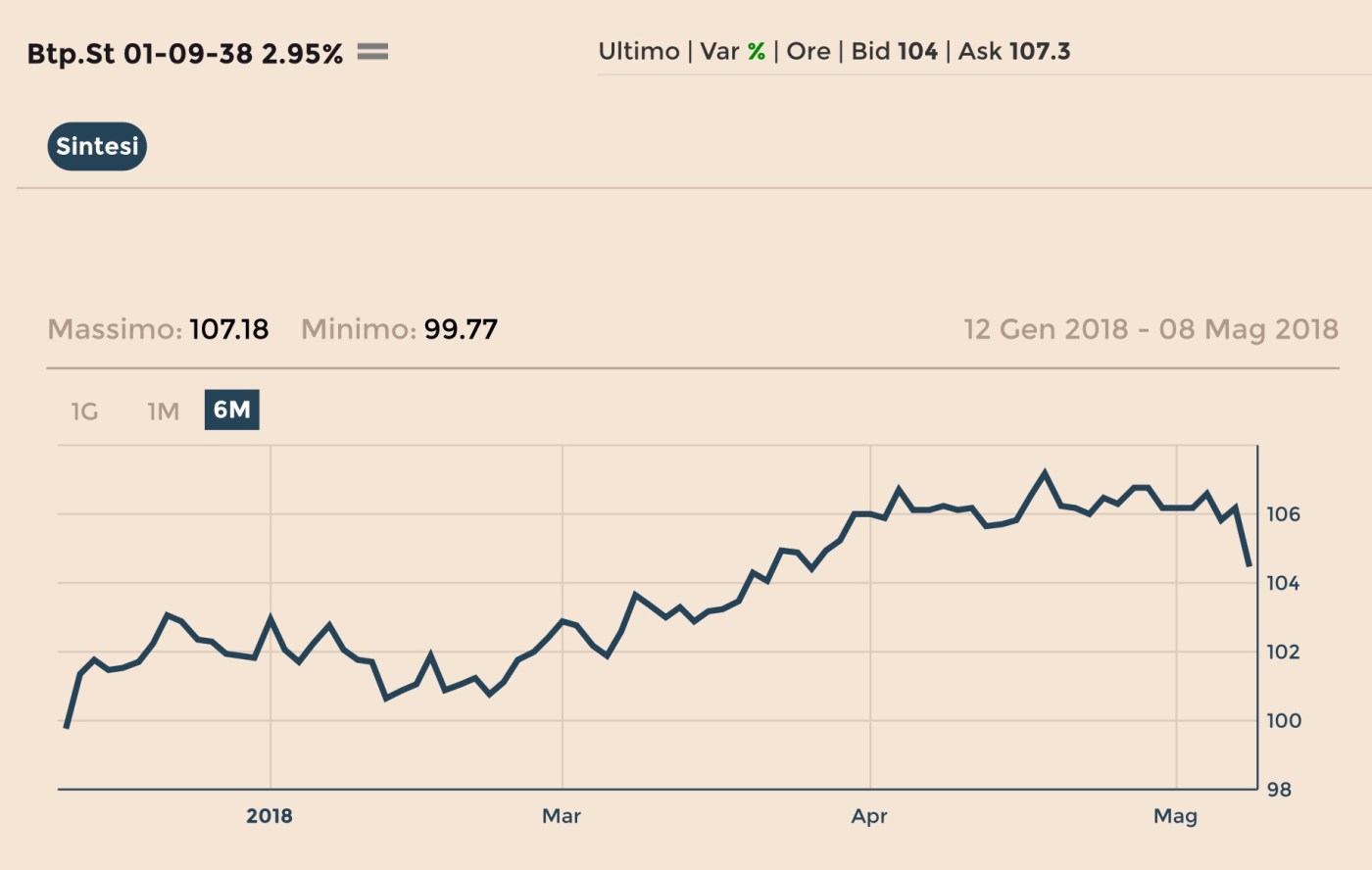Viewport: 1372px width, 870px height.
Task: Click the date range 12 Gen 2018 - 08 Mag 2018
Action: (x=1151, y=329)
